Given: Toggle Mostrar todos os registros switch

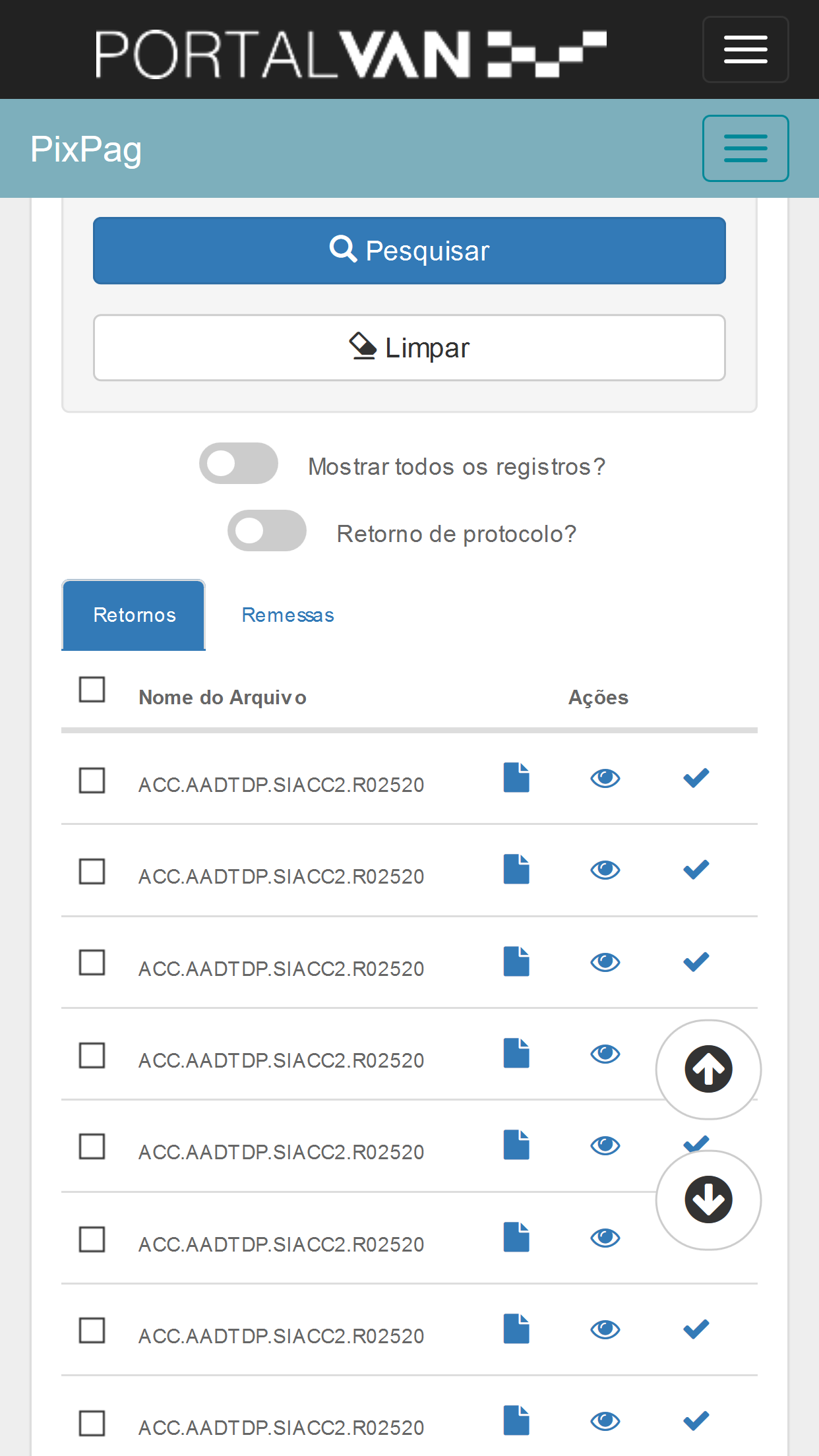Looking at the screenshot, I should [239, 463].
